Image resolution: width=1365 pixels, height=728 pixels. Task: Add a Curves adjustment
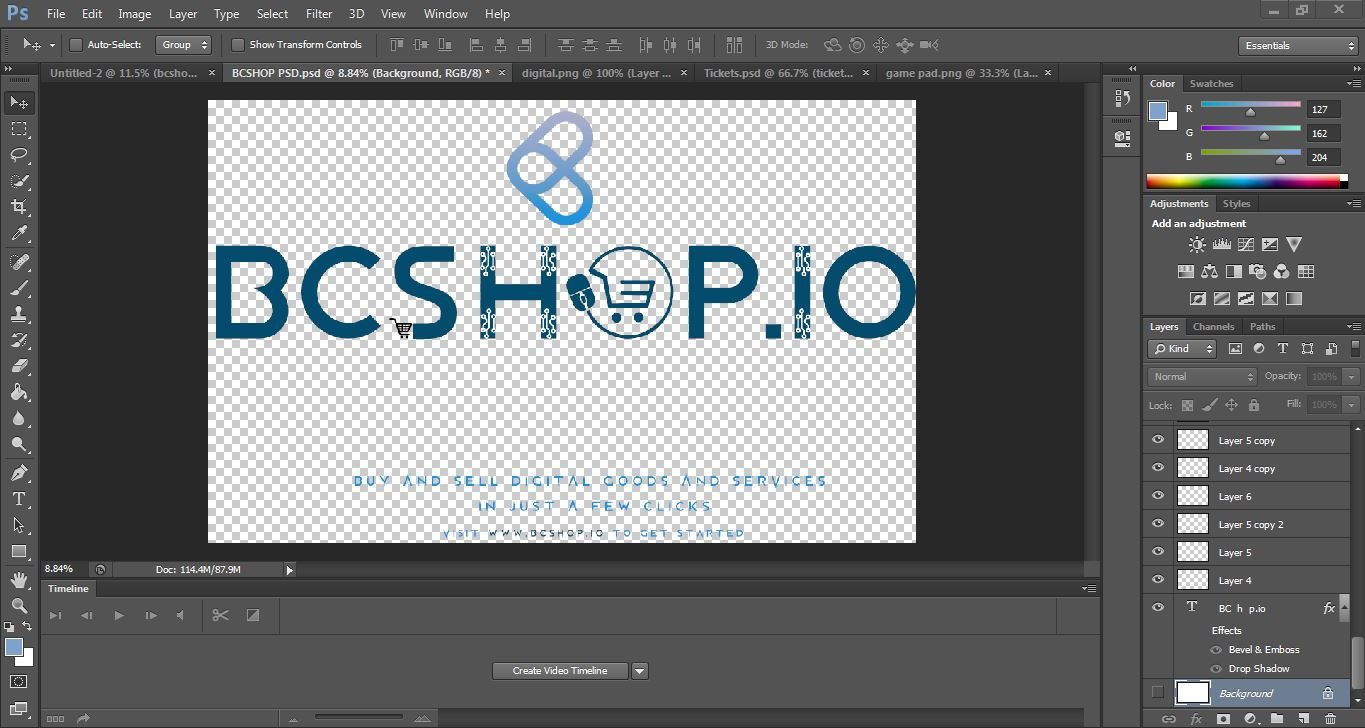coord(1245,244)
